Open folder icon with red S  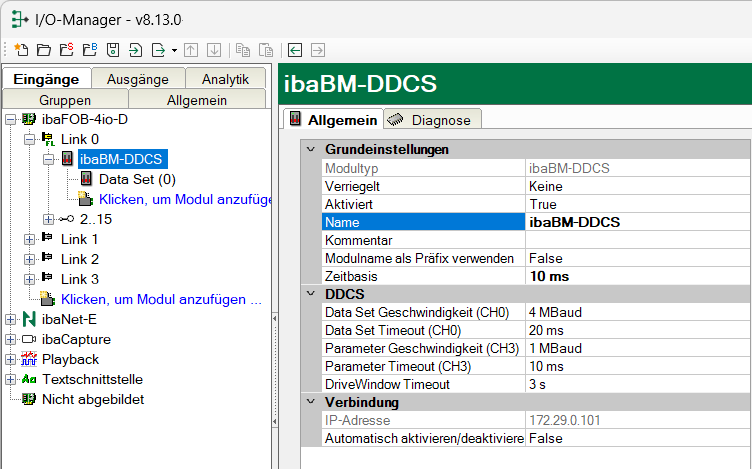pyautogui.click(x=67, y=50)
